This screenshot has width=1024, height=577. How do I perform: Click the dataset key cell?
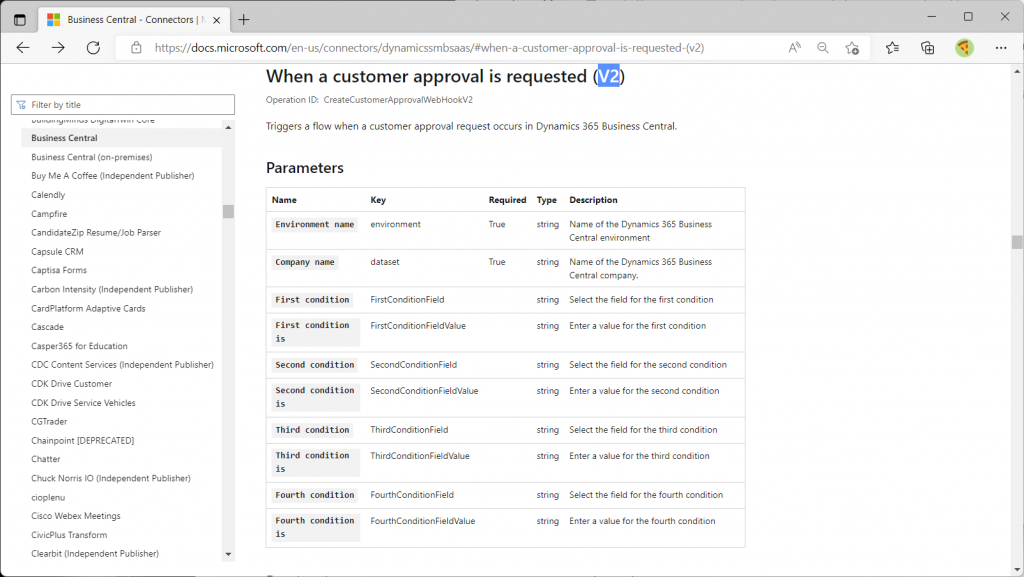tap(385, 262)
